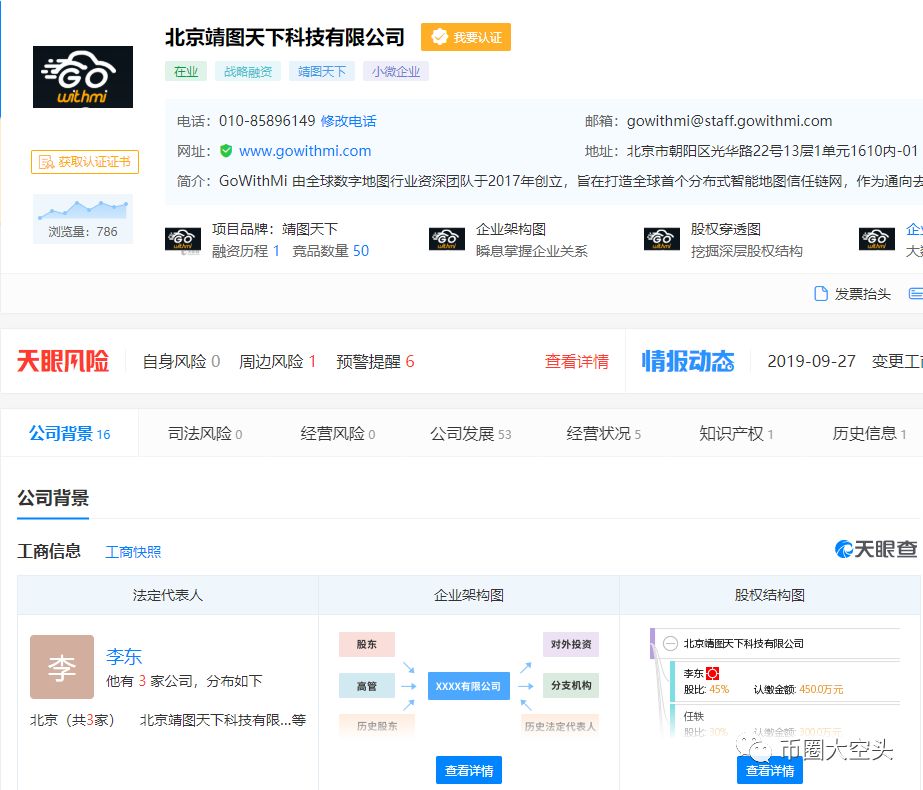The image size is (923, 790).
Task: Open 企业架构图 瞬息掌握企业关系 entry
Action: pyautogui.click(x=532, y=240)
